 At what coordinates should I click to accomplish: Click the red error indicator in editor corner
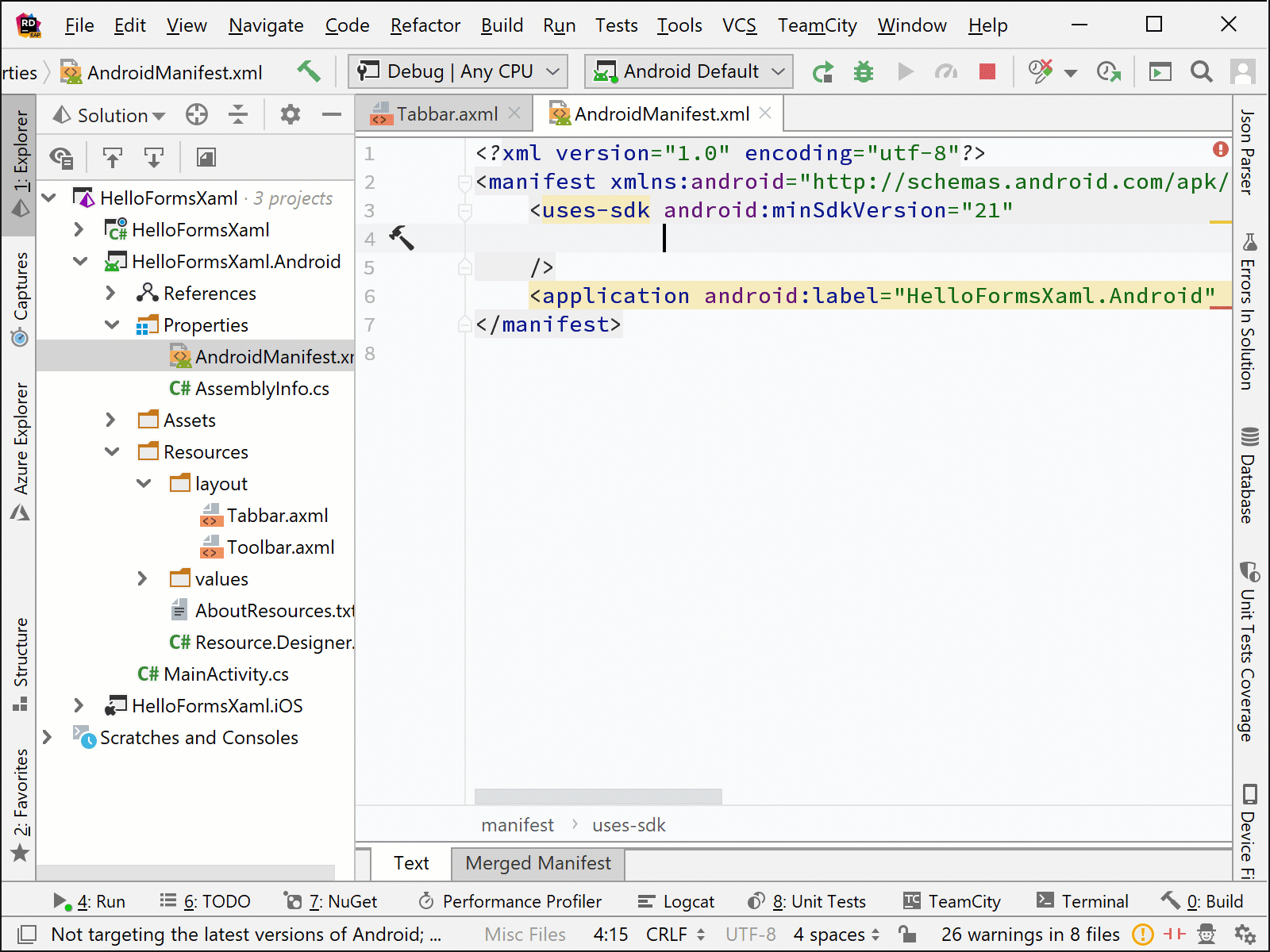pyautogui.click(x=1221, y=149)
